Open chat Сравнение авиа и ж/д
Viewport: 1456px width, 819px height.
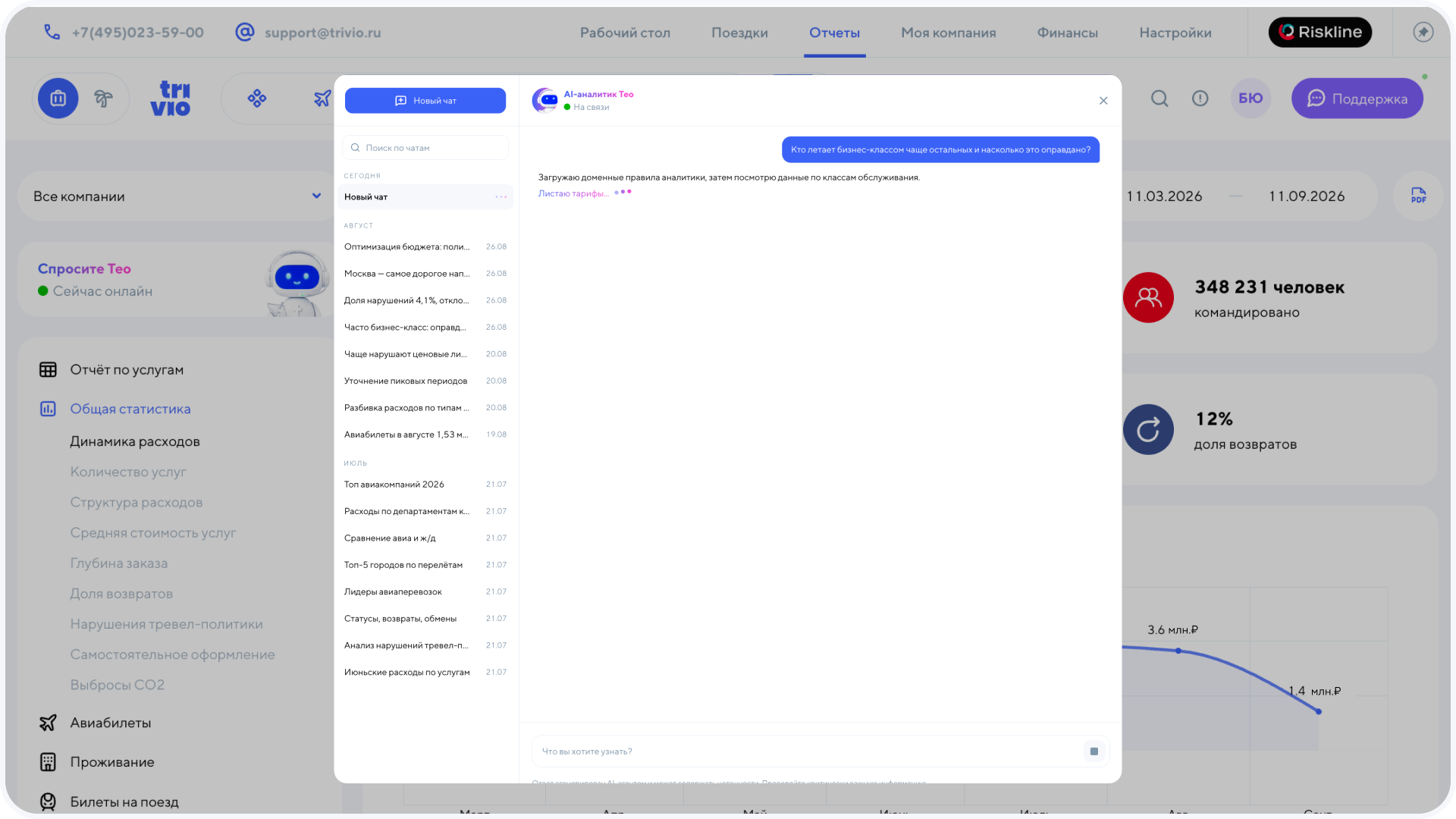[425, 538]
